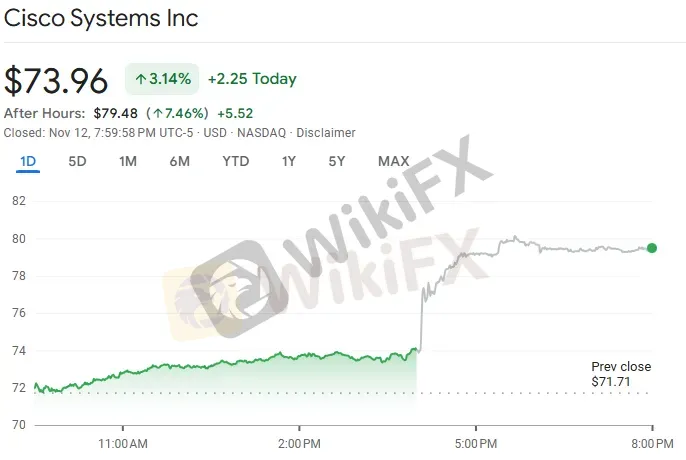View the 5Y price history
The image size is (686, 460).
click(337, 161)
